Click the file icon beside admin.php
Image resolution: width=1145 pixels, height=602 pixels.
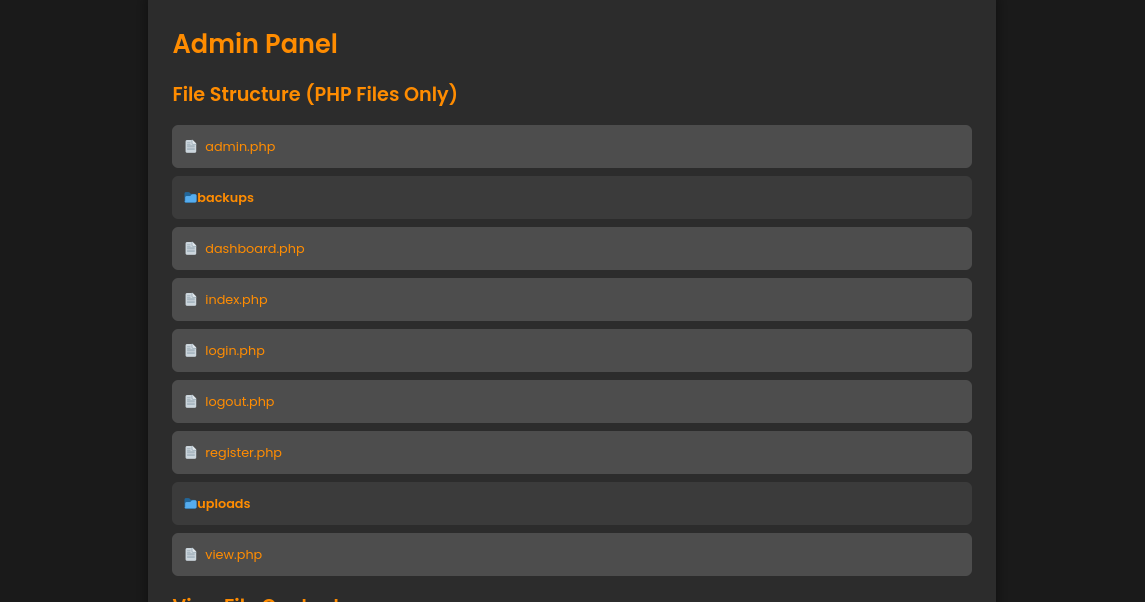coord(191,147)
